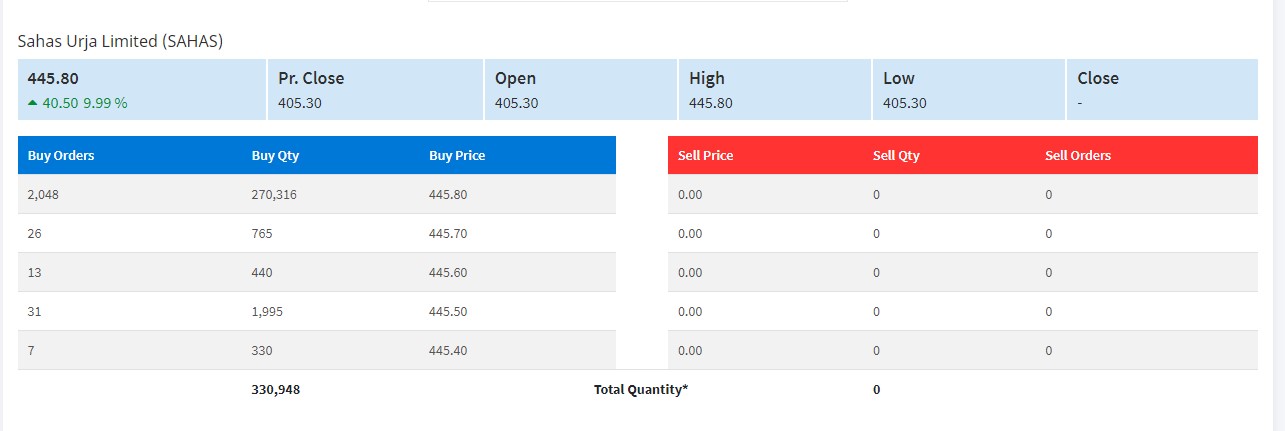Image resolution: width=1285 pixels, height=431 pixels.
Task: Click the Close label in summary bar
Action: click(x=1098, y=78)
